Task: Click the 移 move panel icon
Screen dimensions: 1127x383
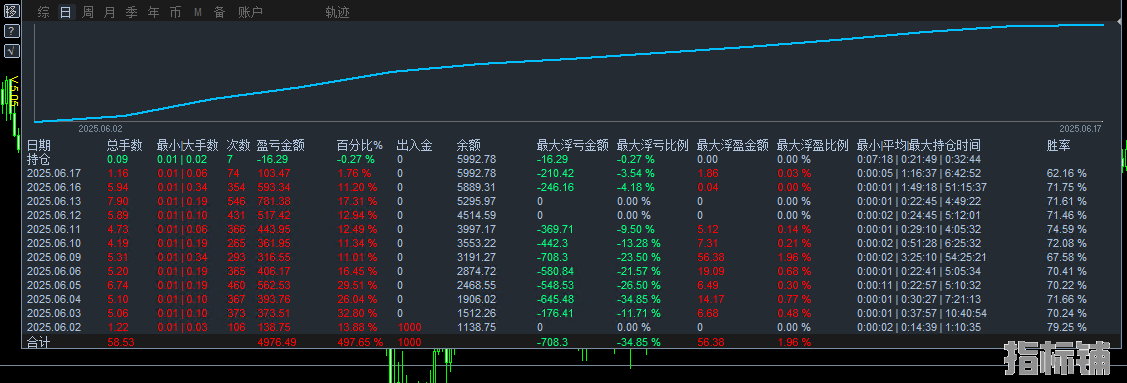Action: (12, 11)
